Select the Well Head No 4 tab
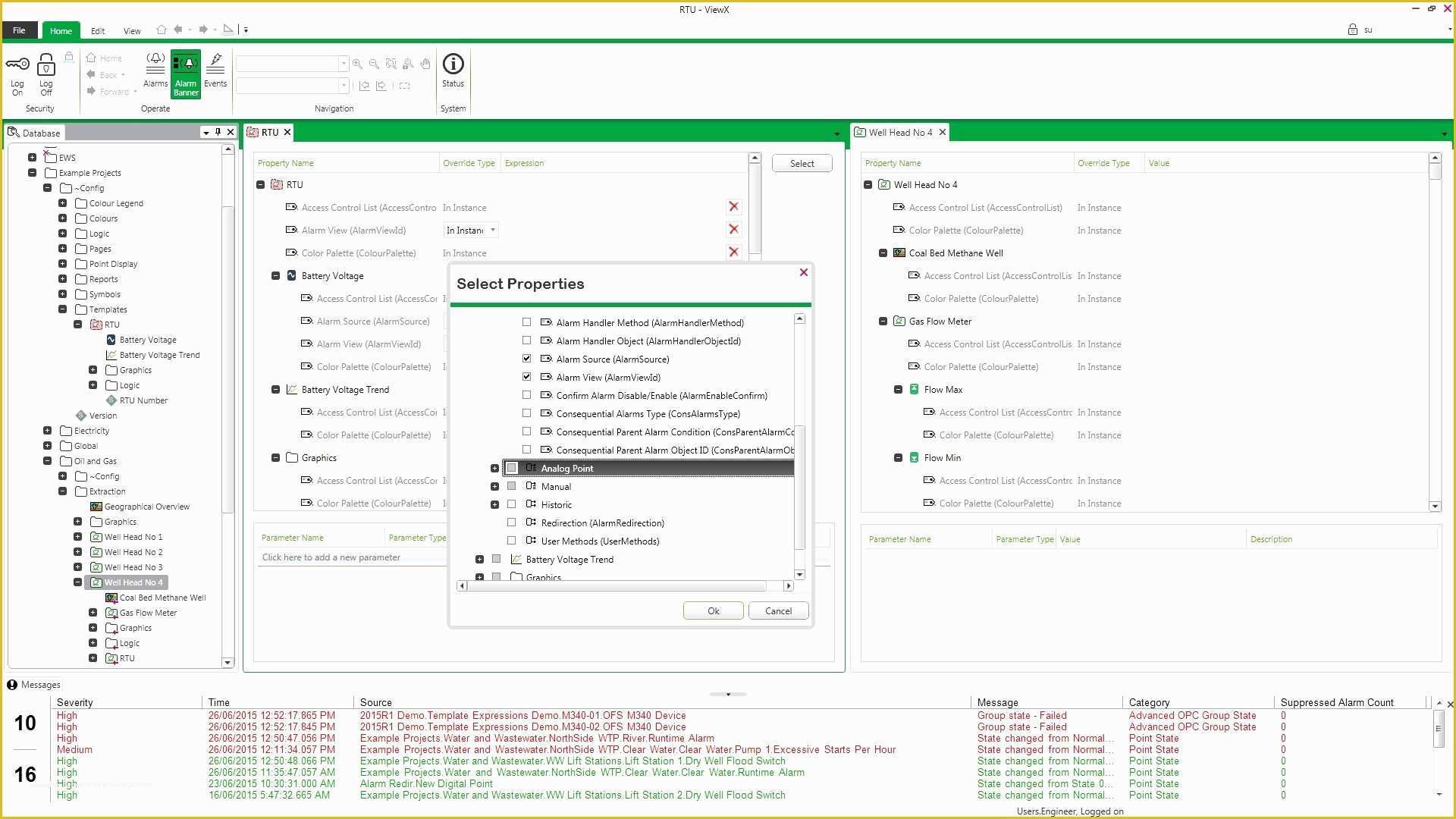The height and width of the screenshot is (819, 1456). pos(900,132)
